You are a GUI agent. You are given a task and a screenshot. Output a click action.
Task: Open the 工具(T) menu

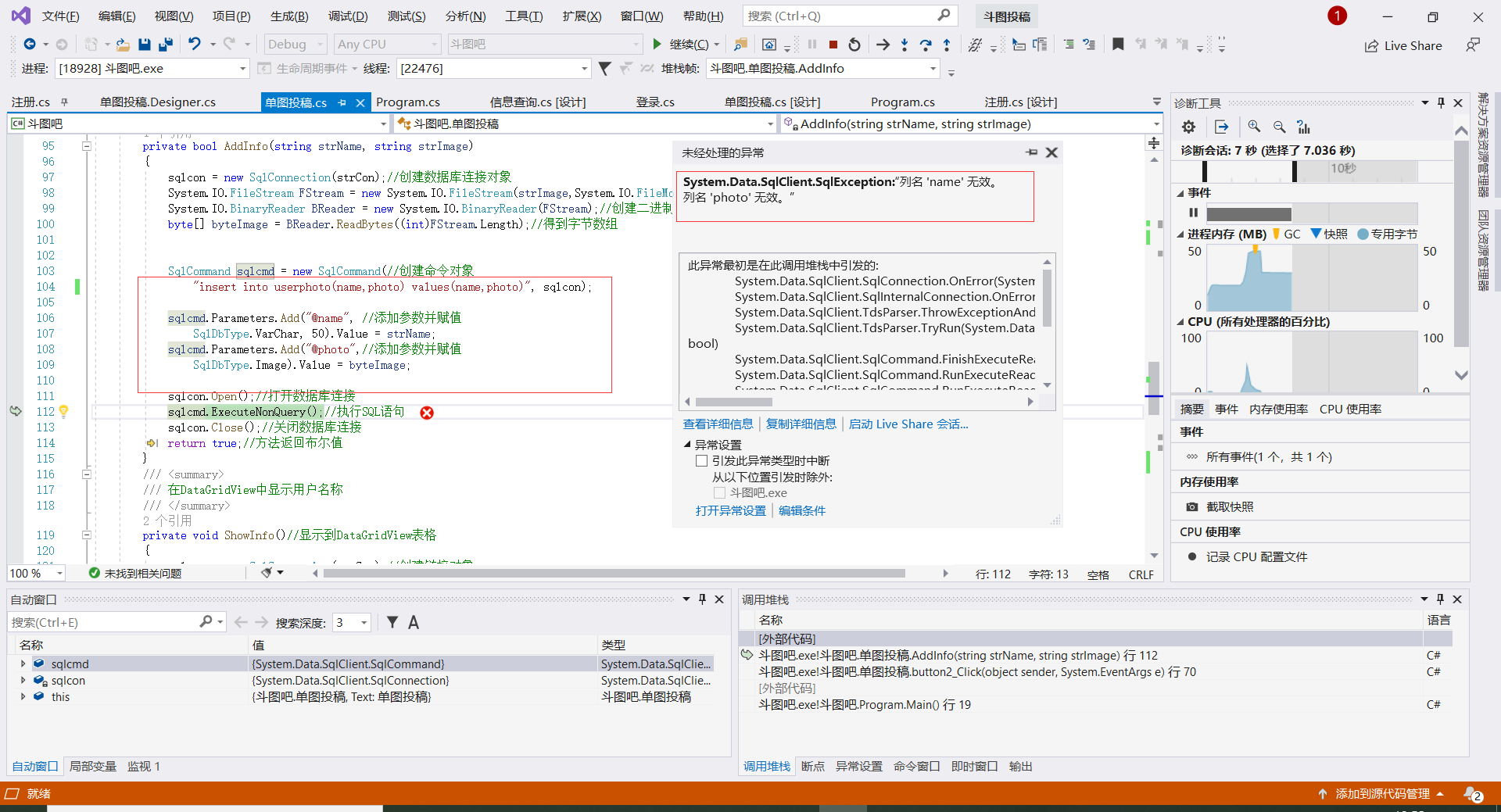point(524,16)
